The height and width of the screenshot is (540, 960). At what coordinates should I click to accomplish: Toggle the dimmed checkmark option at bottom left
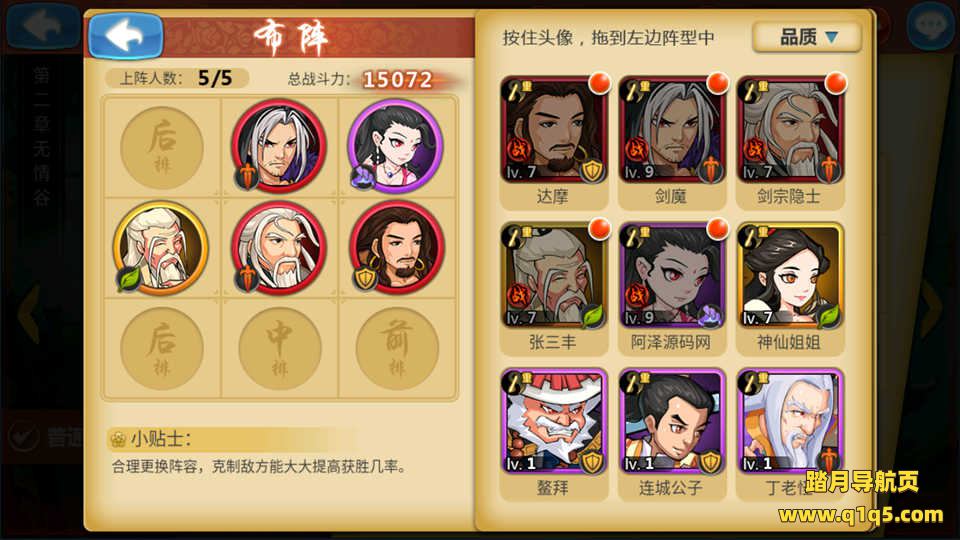pyautogui.click(x=23, y=436)
